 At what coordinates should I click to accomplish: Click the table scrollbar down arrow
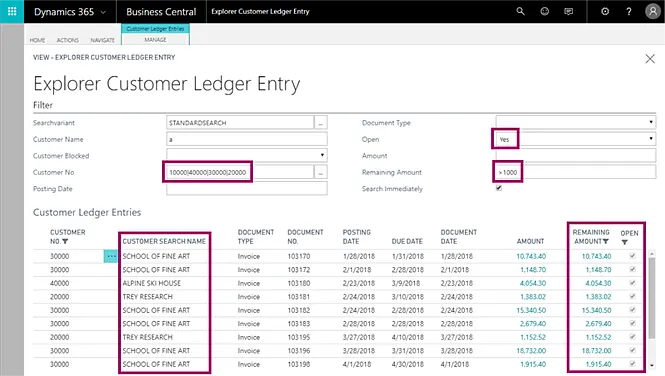(x=652, y=365)
